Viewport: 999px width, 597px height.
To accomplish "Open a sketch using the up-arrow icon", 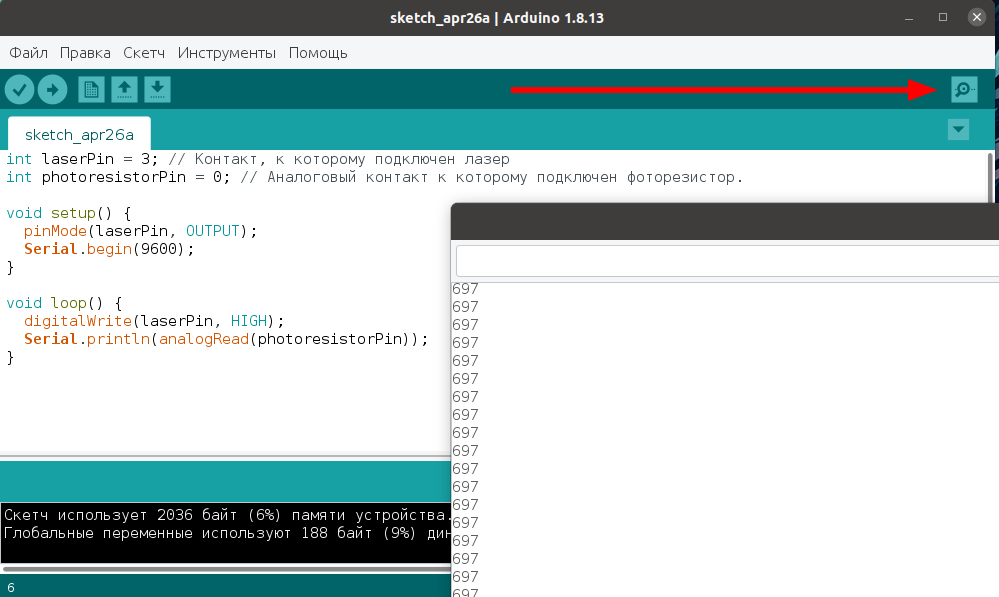I will pyautogui.click(x=124, y=90).
